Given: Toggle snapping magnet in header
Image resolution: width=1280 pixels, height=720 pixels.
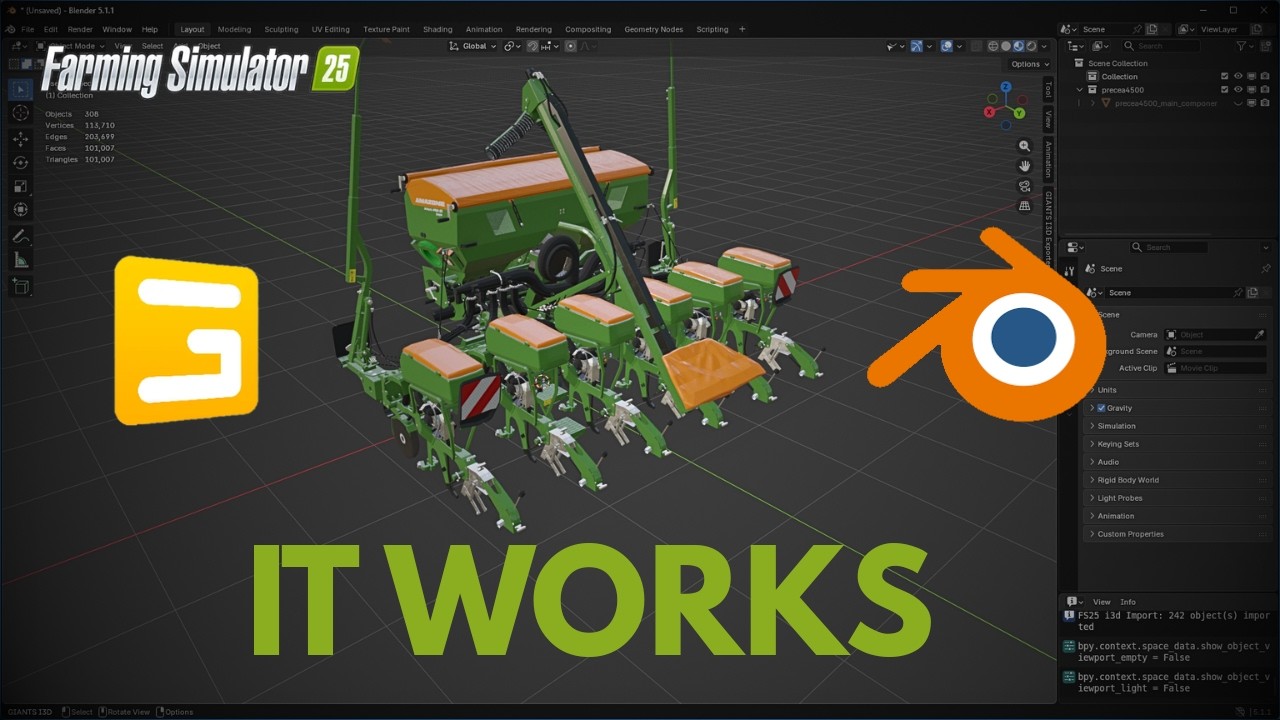Looking at the screenshot, I should click(534, 46).
